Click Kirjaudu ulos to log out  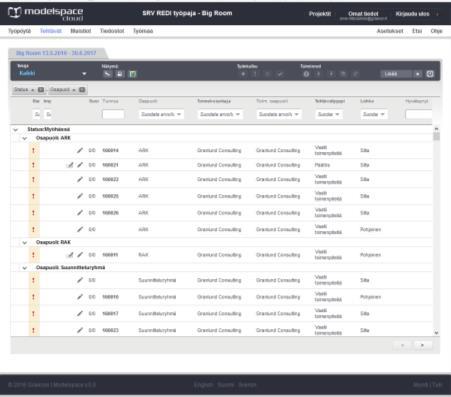(x=412, y=14)
